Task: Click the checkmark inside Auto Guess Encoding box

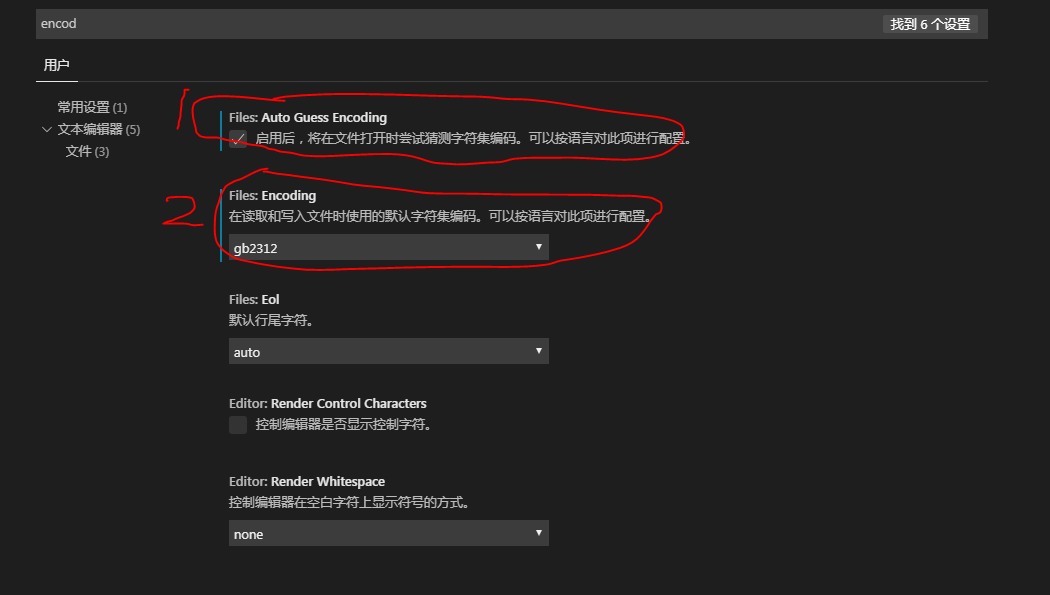Action: pos(238,140)
